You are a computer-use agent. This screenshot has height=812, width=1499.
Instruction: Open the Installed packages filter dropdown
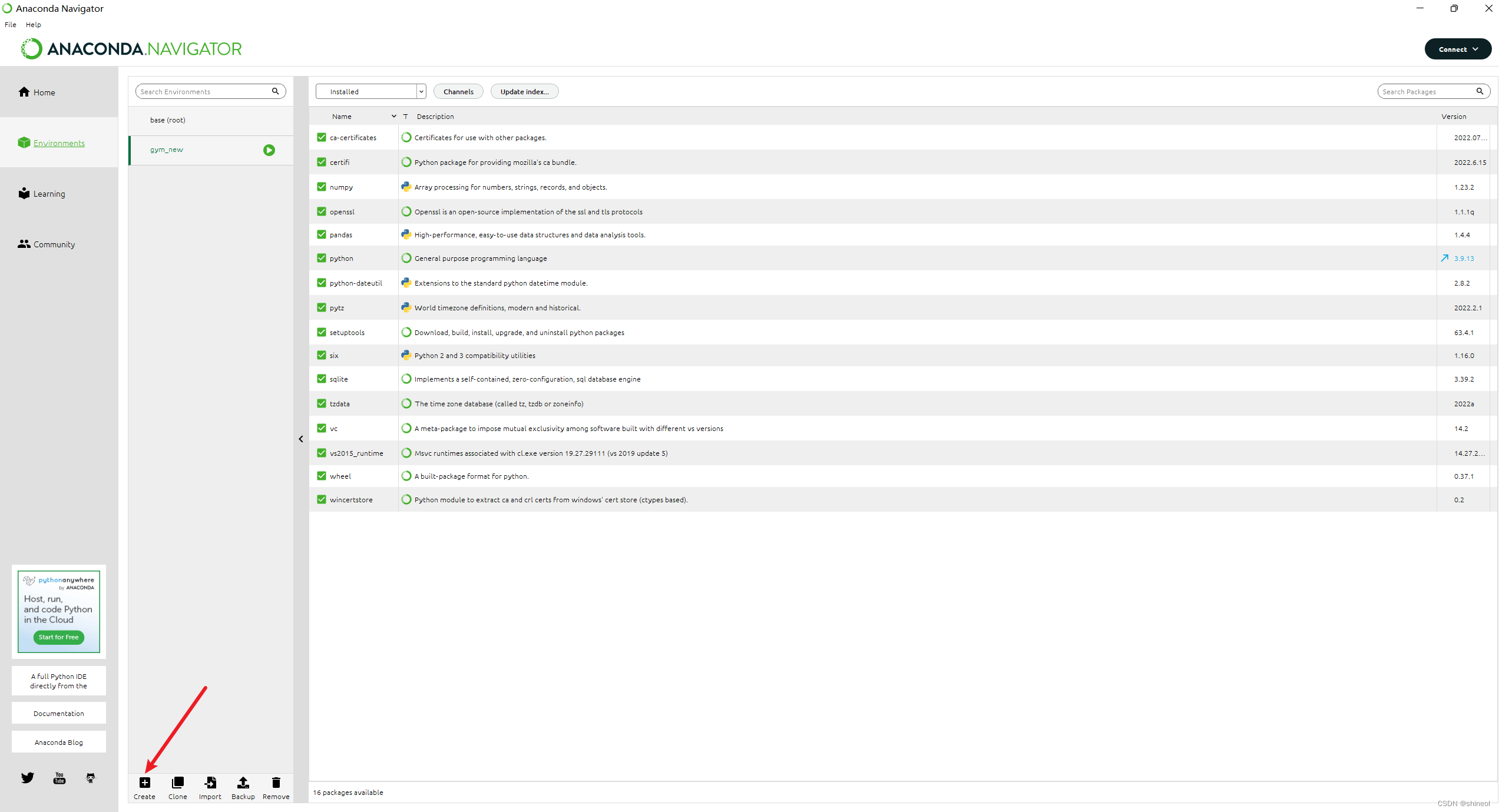coord(370,91)
